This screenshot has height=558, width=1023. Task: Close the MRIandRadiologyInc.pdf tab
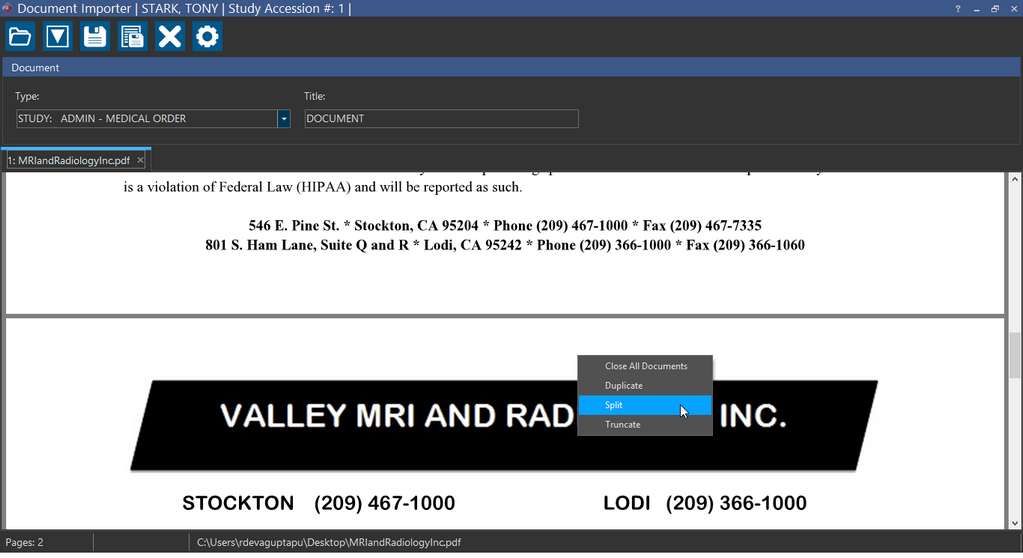point(141,160)
